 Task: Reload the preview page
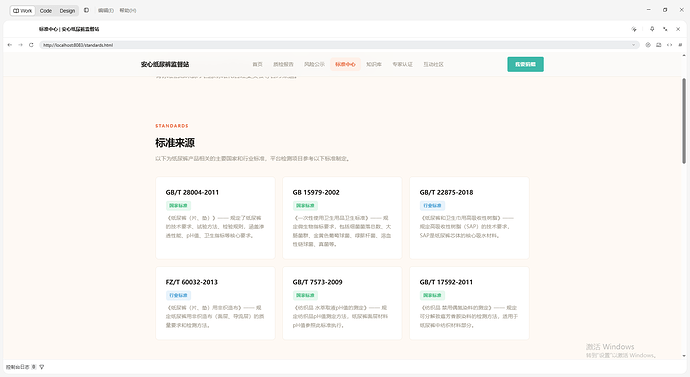tap(31, 45)
